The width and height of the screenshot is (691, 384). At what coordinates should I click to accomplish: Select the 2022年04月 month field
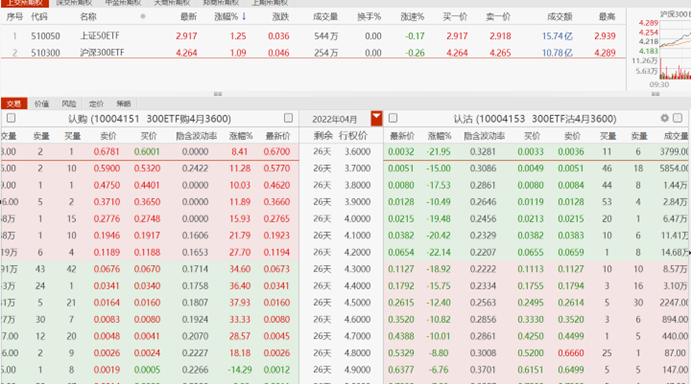point(335,119)
